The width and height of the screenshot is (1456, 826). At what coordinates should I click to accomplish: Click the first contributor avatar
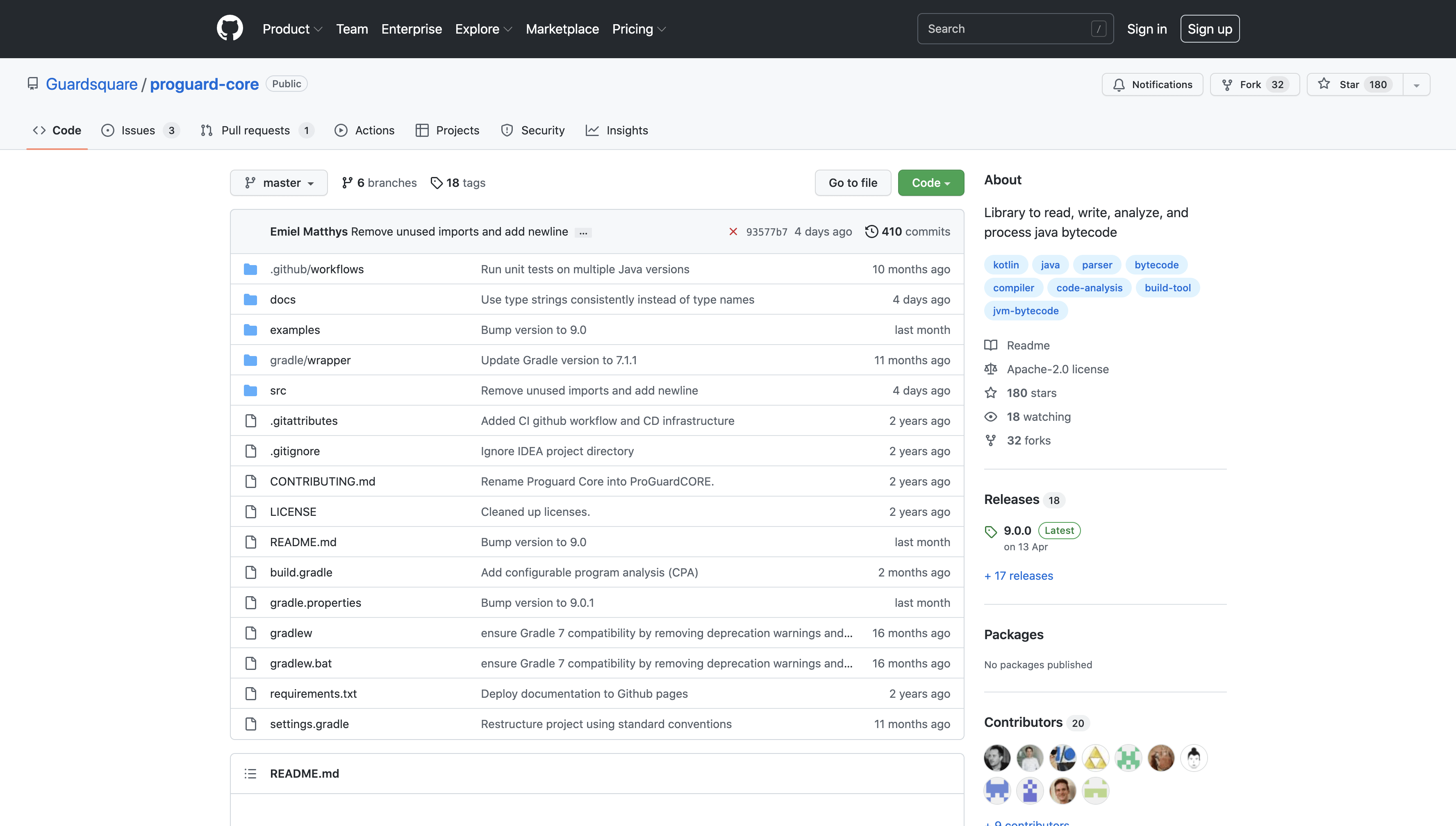point(997,758)
